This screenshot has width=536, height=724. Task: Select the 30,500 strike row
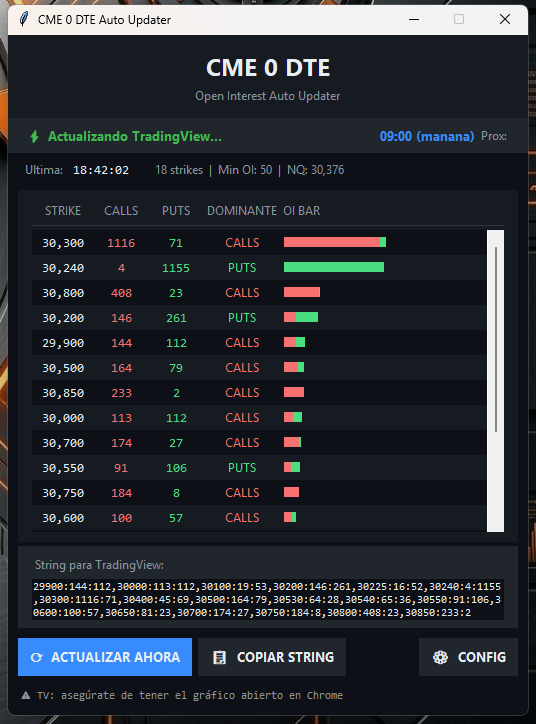pos(259,368)
